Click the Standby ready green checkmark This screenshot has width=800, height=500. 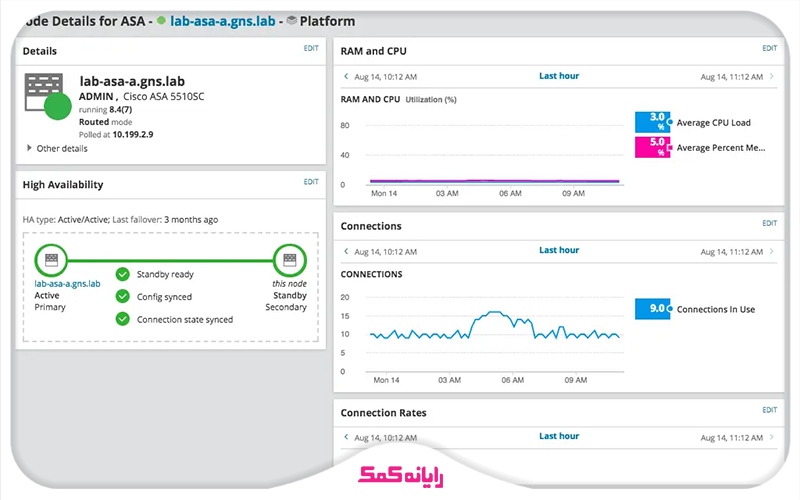click(122, 274)
